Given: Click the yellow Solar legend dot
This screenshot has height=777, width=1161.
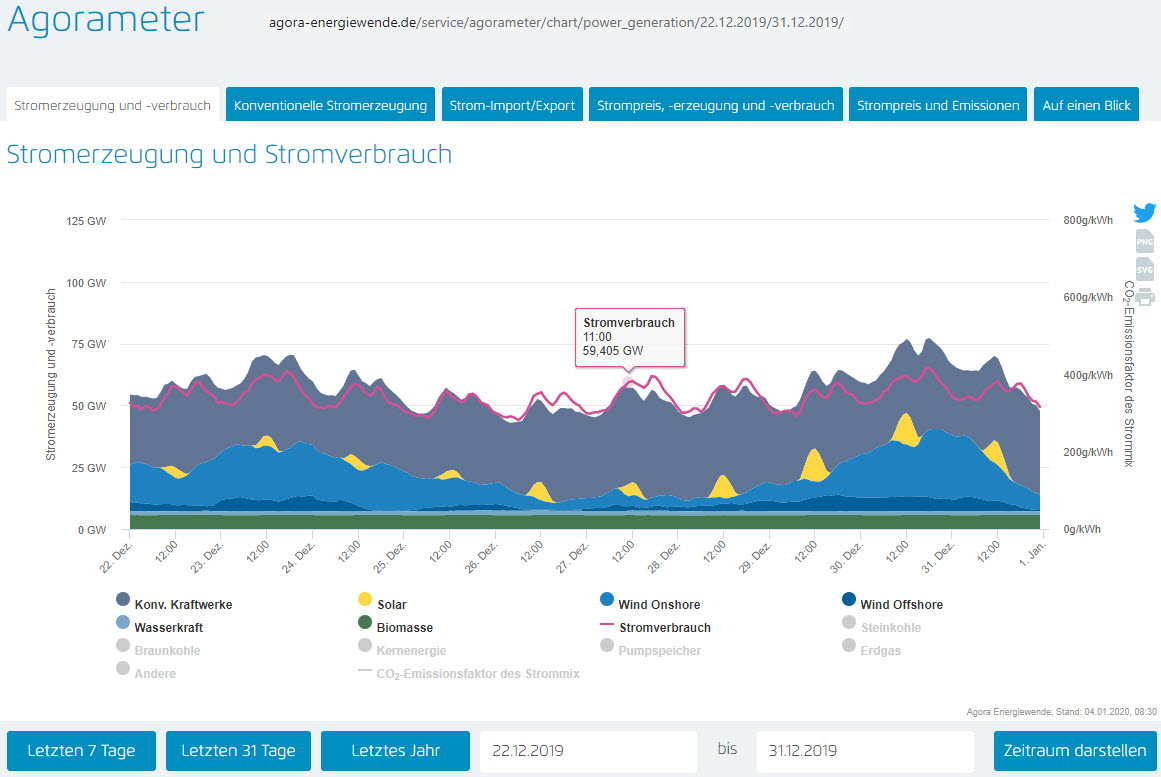Looking at the screenshot, I should click(x=365, y=600).
